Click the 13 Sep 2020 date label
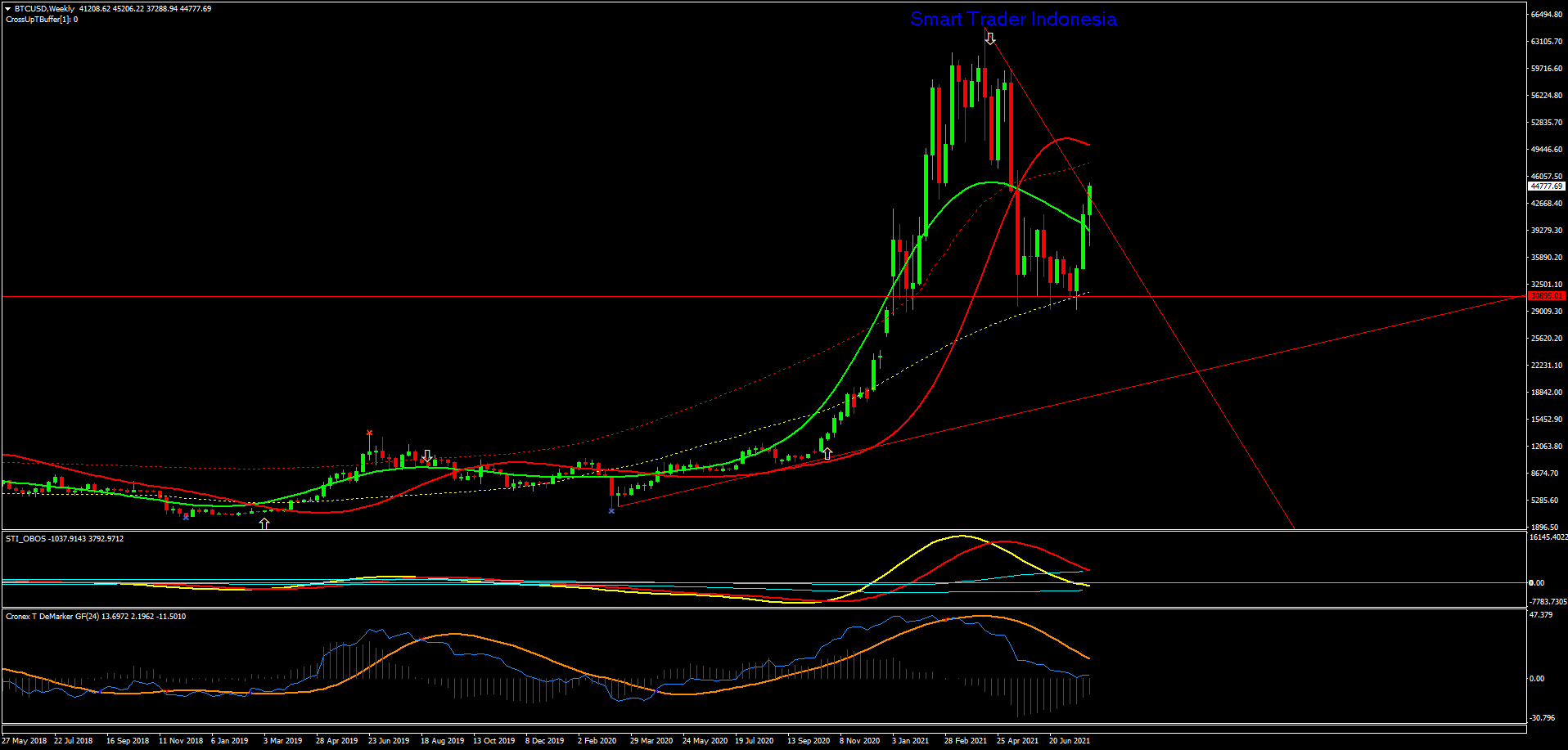Image resolution: width=1568 pixels, height=750 pixels. (809, 741)
